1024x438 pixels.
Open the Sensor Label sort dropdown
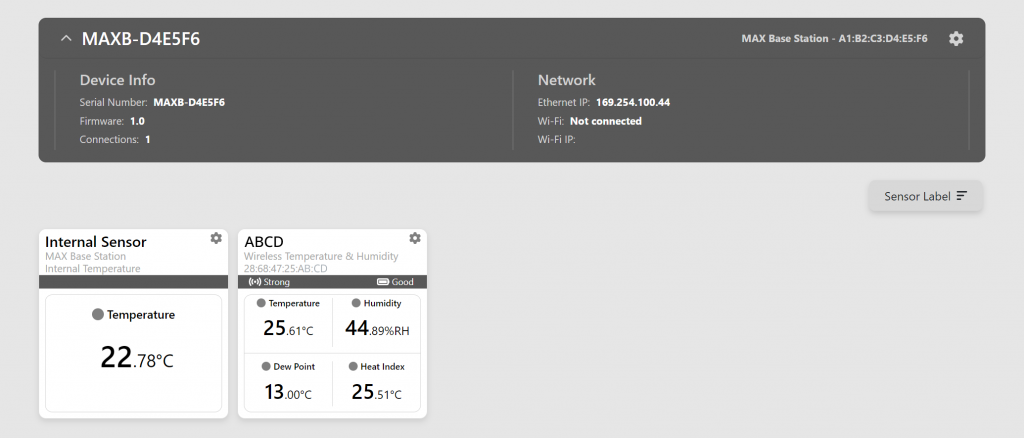(x=925, y=196)
